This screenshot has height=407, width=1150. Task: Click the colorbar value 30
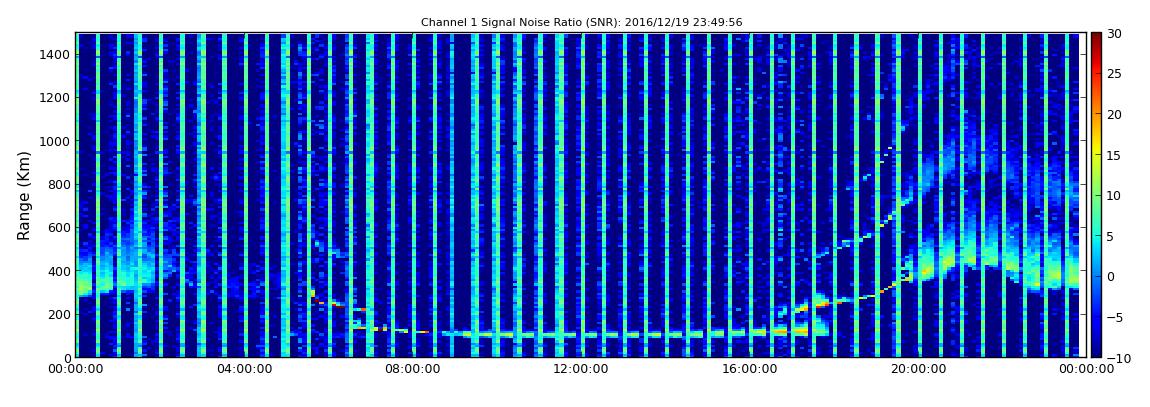[1115, 34]
